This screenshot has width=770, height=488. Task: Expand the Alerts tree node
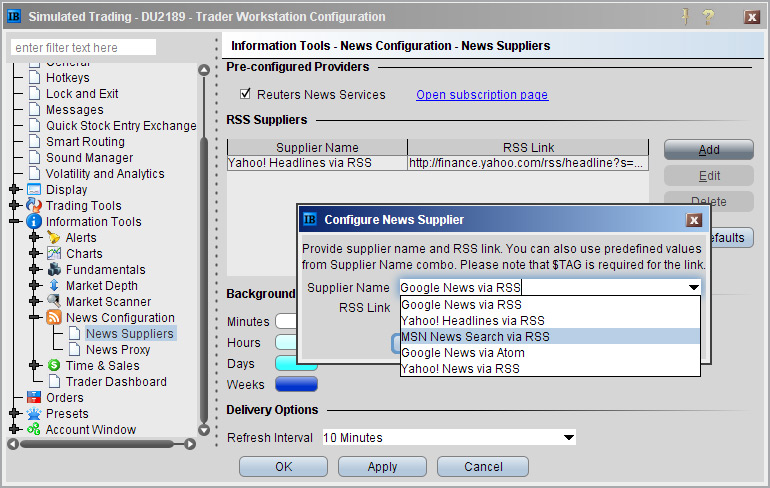[x=34, y=238]
